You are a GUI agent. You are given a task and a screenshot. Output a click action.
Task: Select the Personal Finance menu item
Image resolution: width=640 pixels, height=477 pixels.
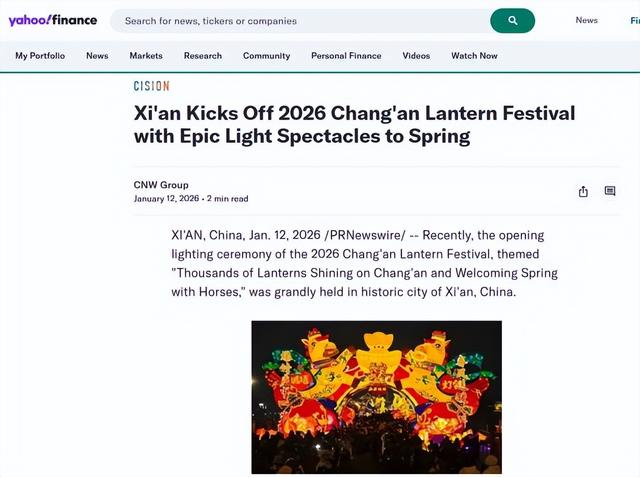tap(346, 56)
